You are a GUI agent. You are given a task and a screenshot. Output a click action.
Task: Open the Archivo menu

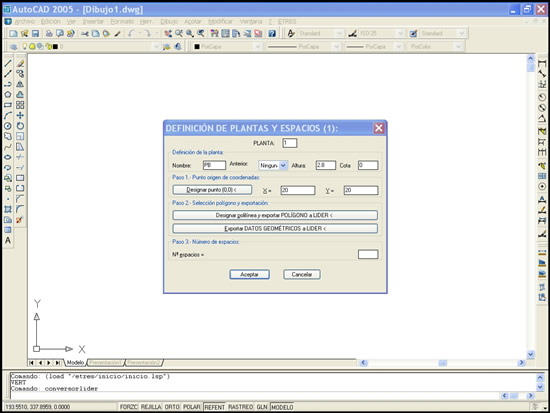(25, 22)
